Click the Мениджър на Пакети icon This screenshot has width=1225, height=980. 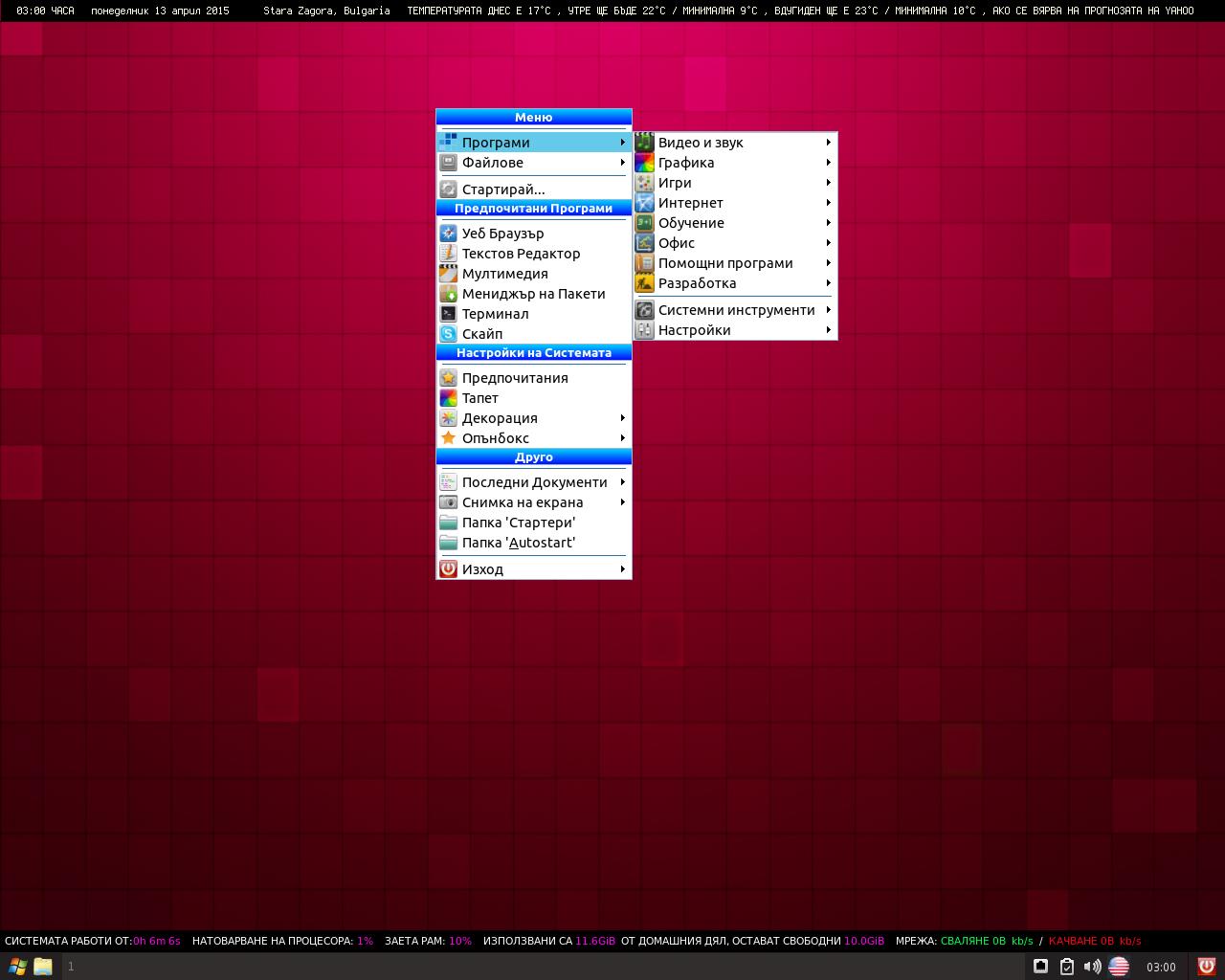pyautogui.click(x=448, y=294)
